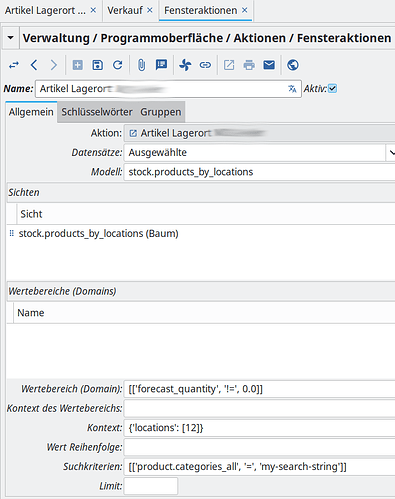
Task: Click the email envelope icon
Action: point(269,65)
